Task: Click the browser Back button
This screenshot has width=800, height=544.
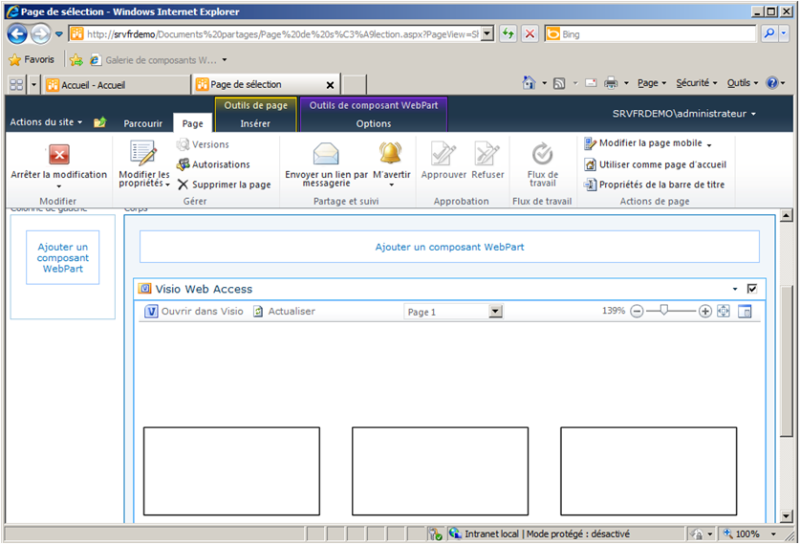Action: pos(17,34)
